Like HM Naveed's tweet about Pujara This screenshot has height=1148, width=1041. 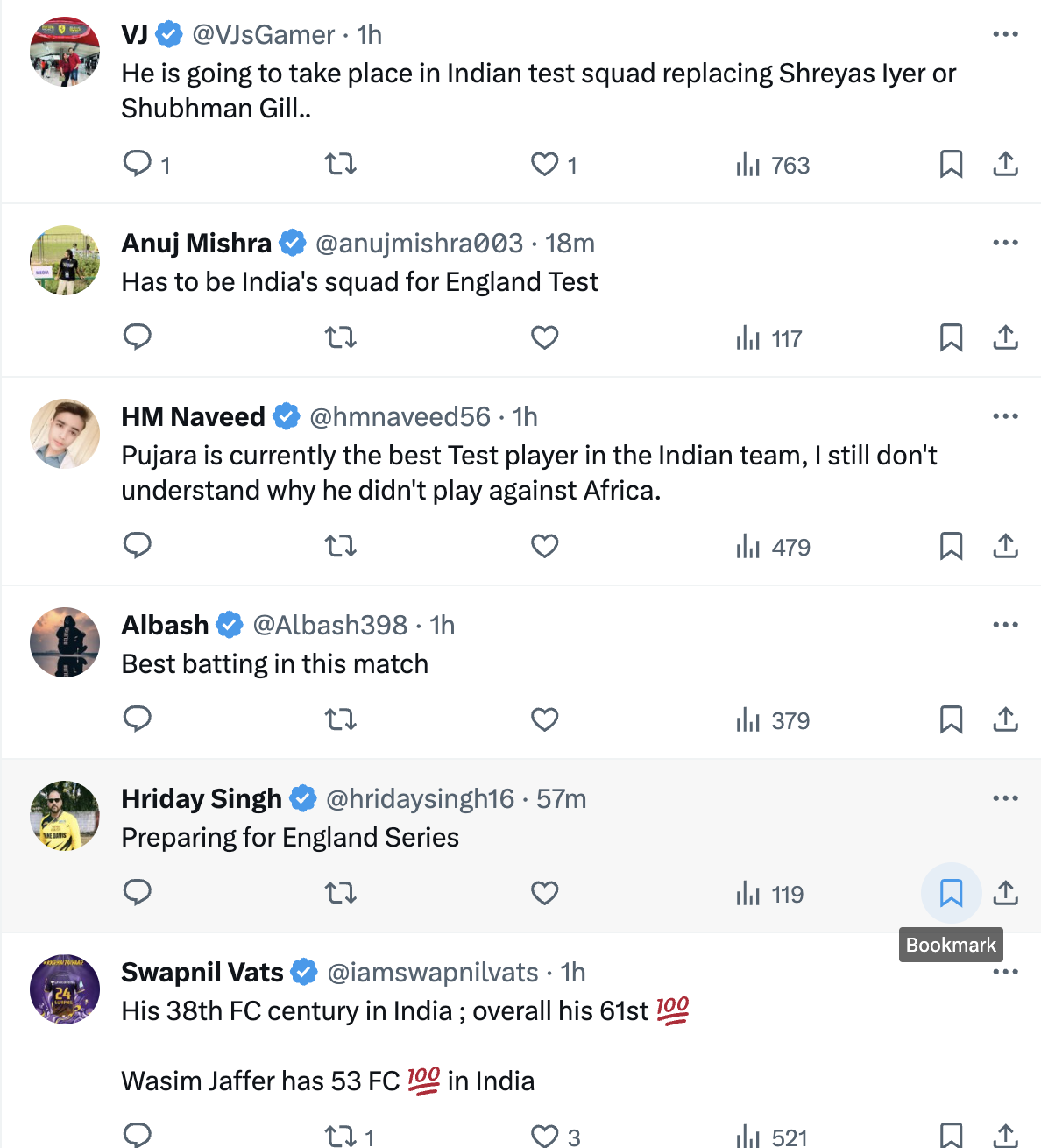point(544,546)
